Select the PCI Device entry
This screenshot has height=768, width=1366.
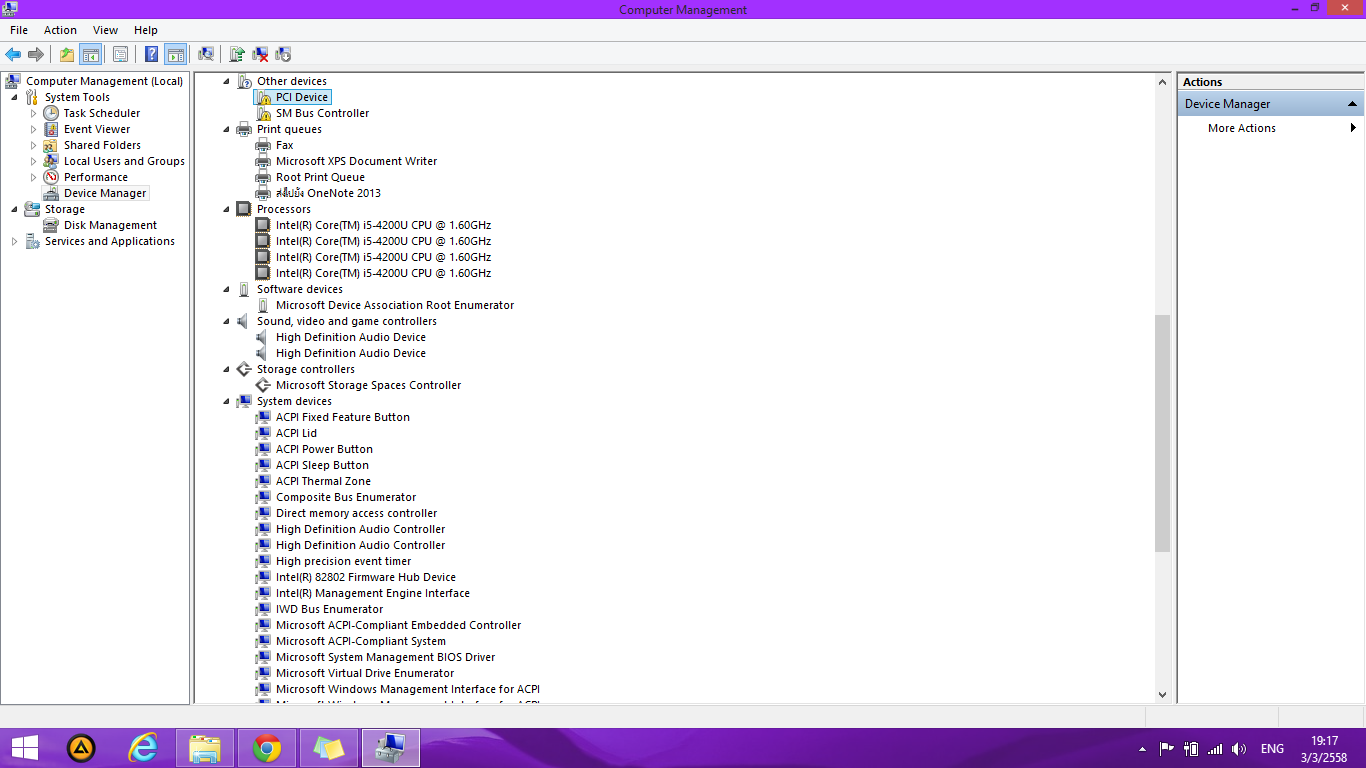pos(302,97)
